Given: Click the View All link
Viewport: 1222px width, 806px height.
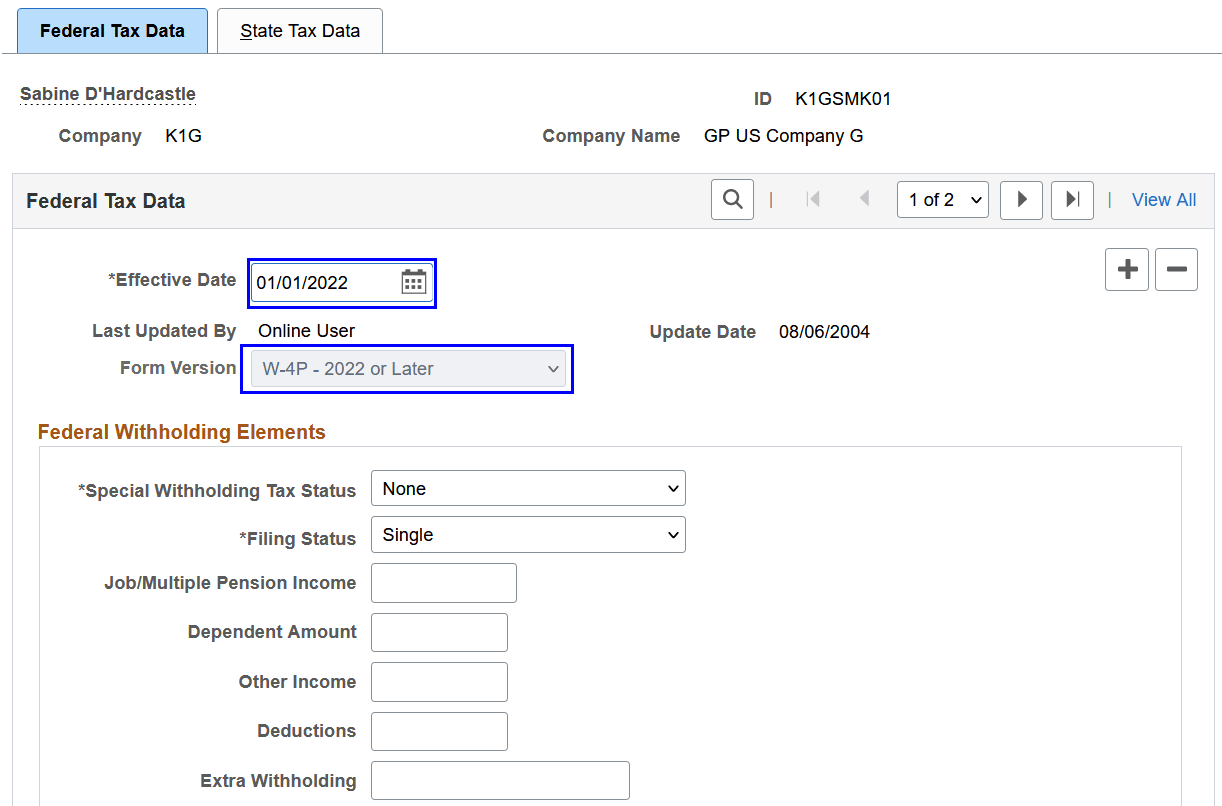Looking at the screenshot, I should (1163, 199).
